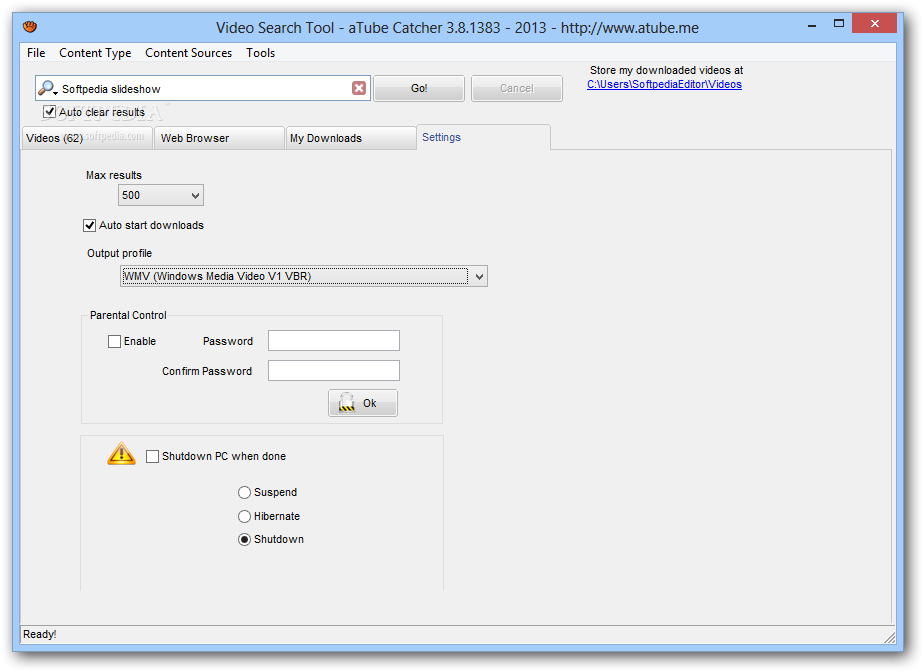Click the Go! button
This screenshot has height=672, width=924.
click(x=419, y=88)
